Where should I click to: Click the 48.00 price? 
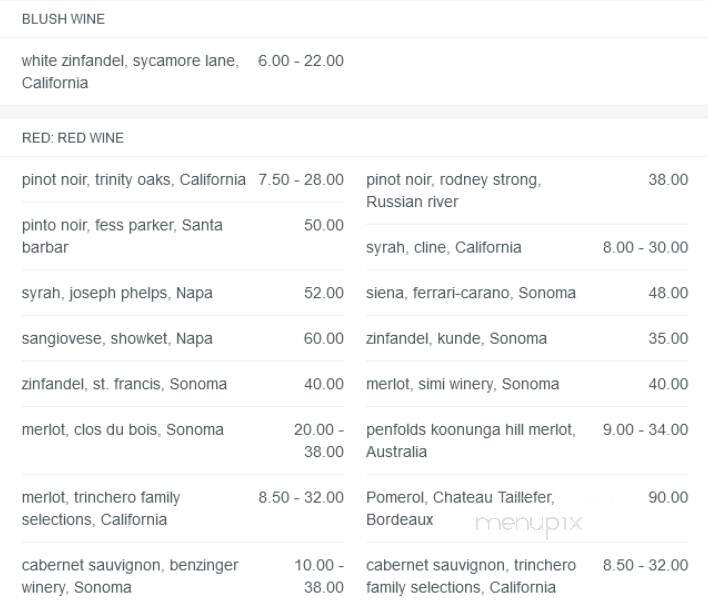tap(668, 293)
